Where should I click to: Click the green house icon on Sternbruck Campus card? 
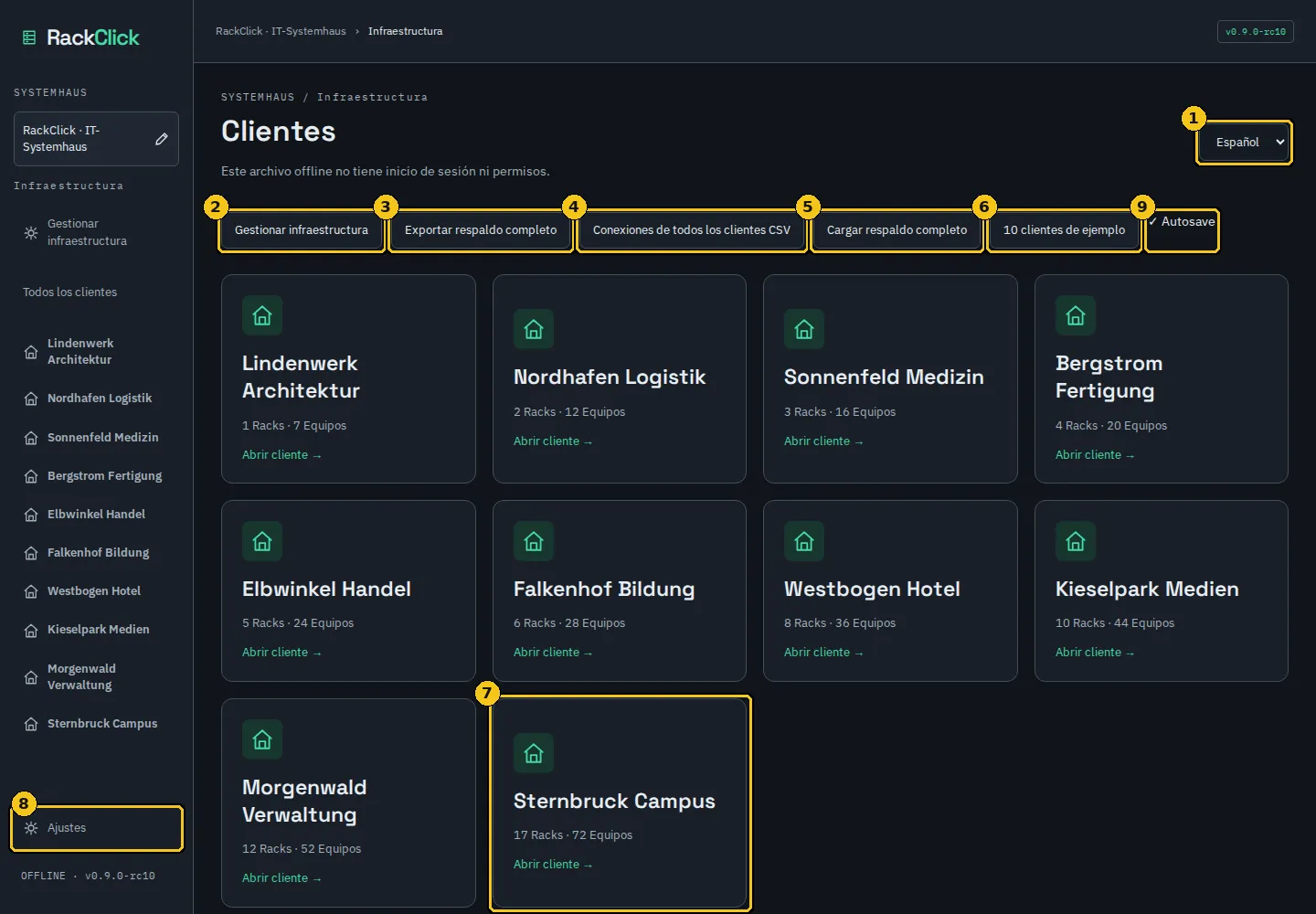pos(534,753)
